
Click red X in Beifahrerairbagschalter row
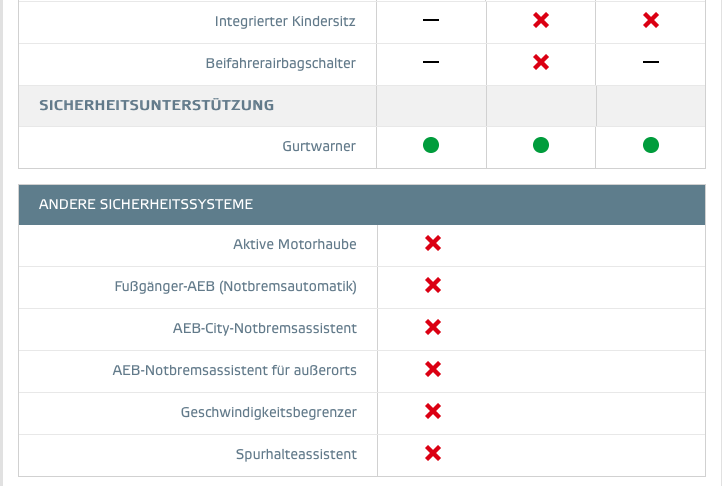click(541, 62)
